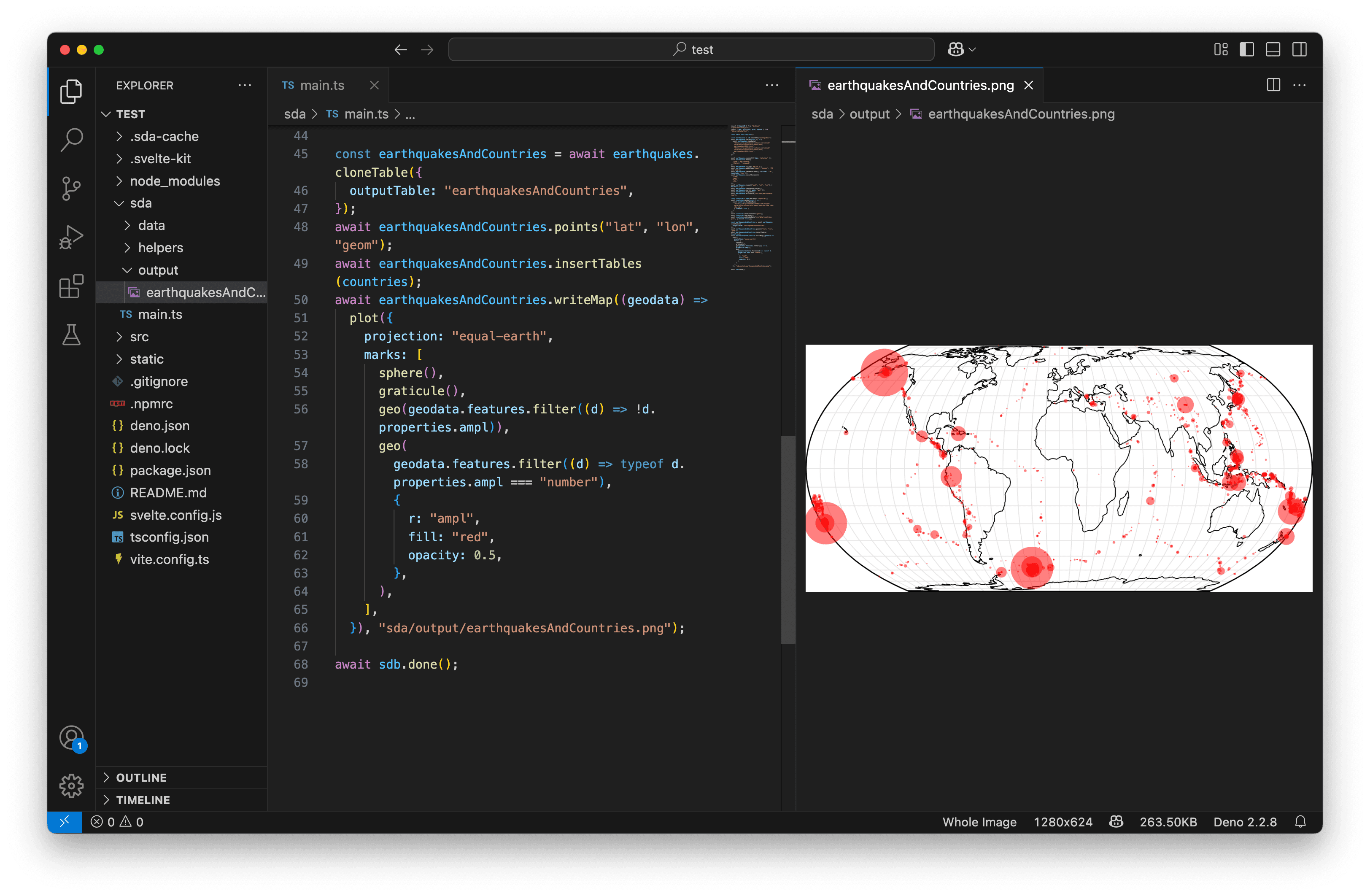The height and width of the screenshot is (896, 1370).
Task: Open the Copilot menu in title bar
Action: [961, 49]
